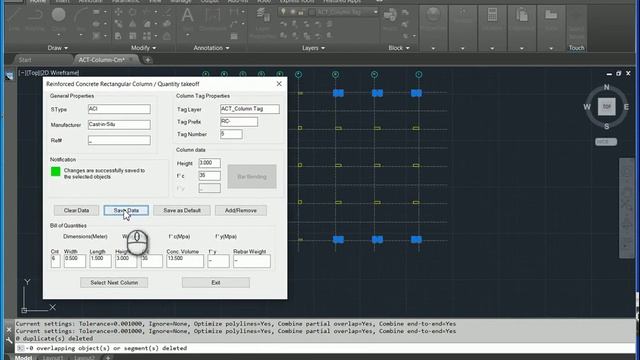Click the Top view control label in viewport
The image size is (640, 360).
[32, 73]
